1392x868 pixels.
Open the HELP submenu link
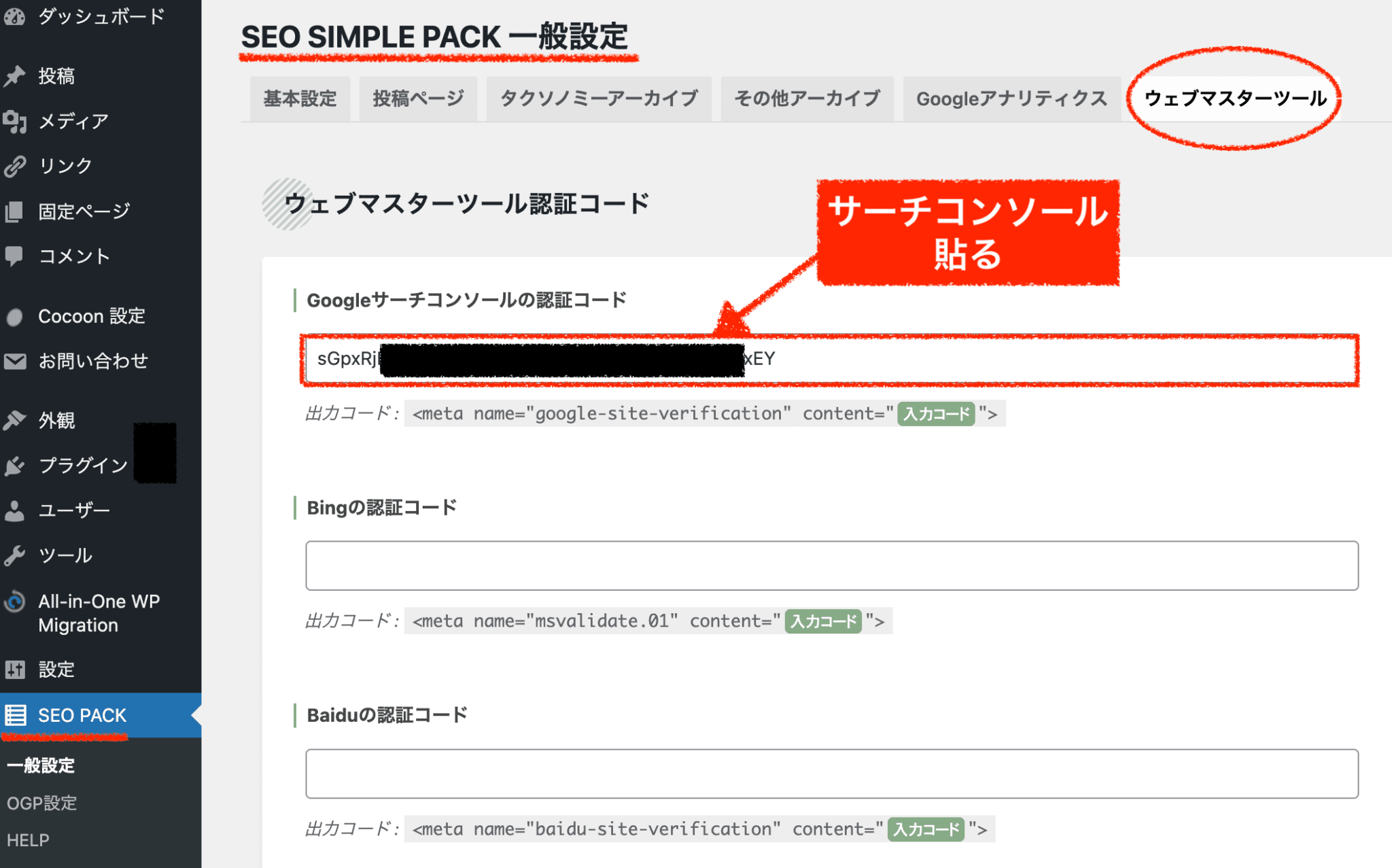(x=28, y=839)
